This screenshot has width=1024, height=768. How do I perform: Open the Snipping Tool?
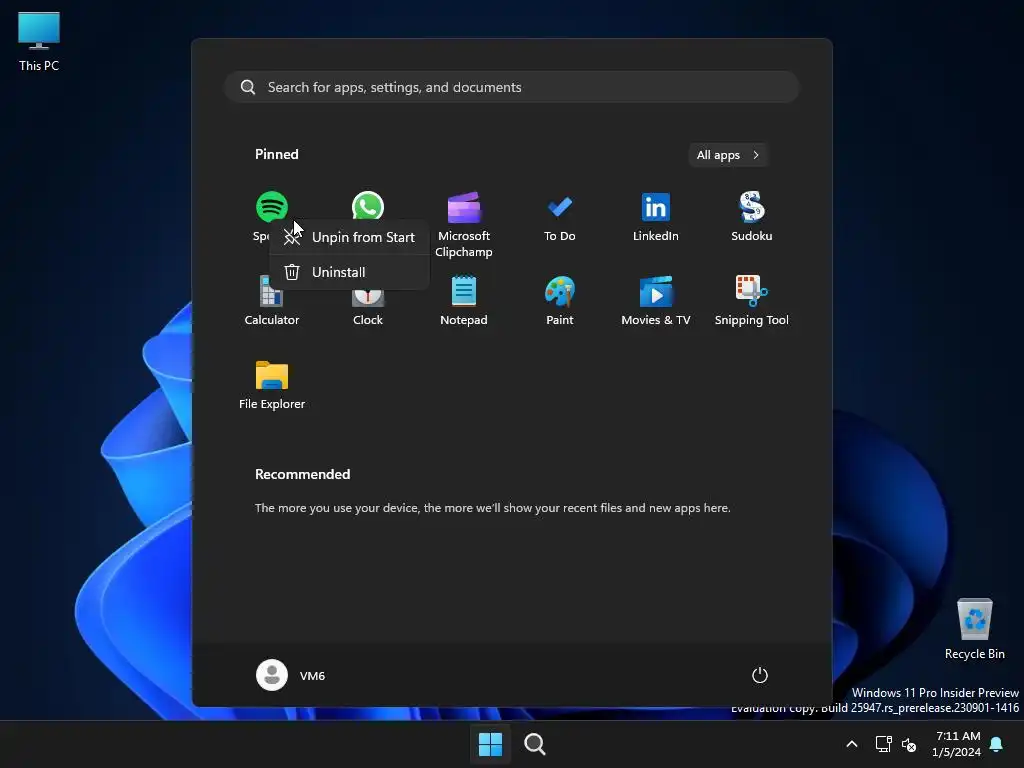752,301
